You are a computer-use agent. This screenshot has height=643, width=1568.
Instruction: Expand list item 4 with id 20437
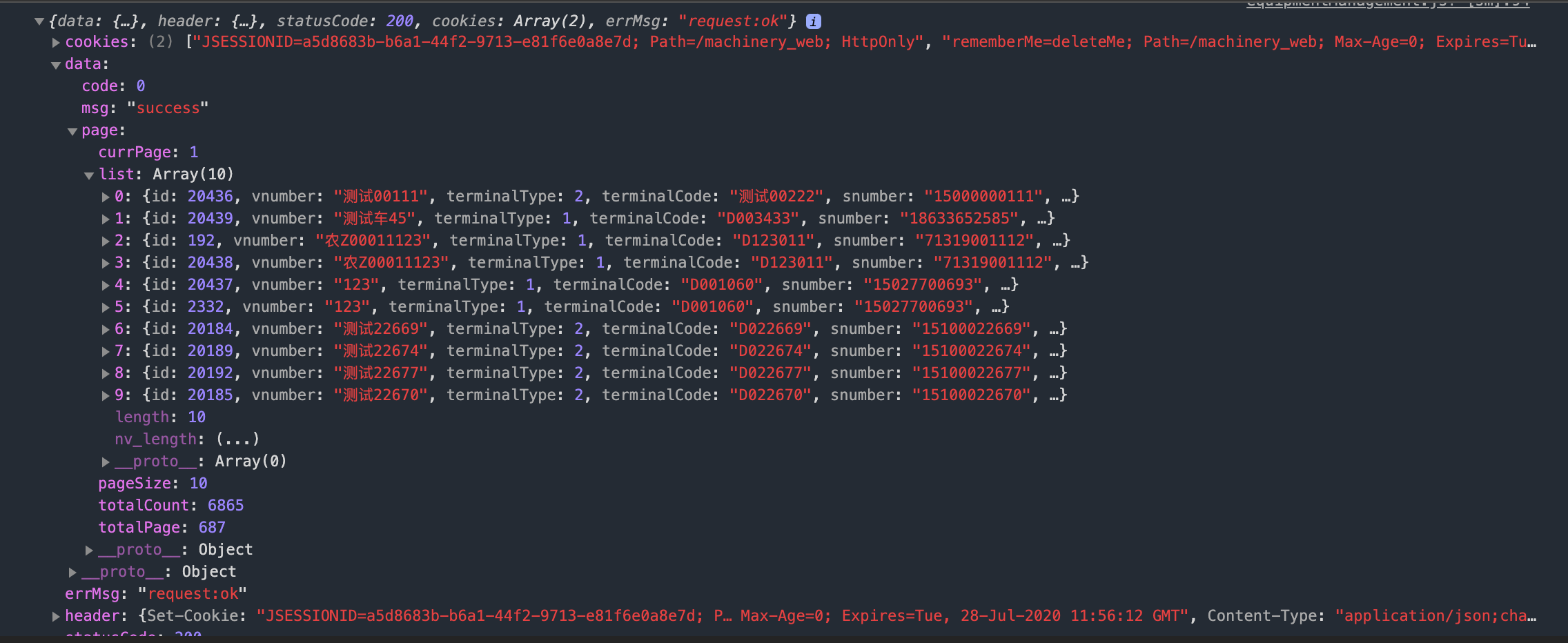pos(106,286)
